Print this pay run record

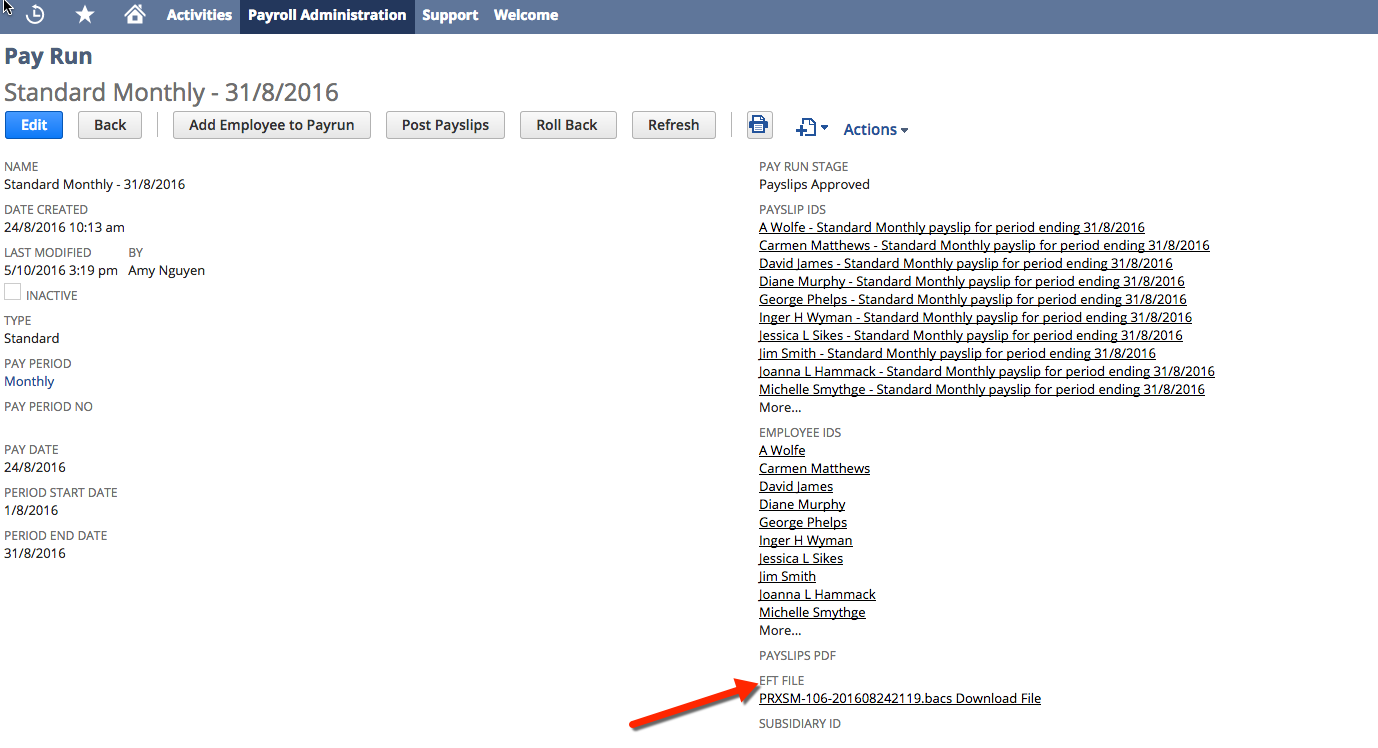[759, 124]
